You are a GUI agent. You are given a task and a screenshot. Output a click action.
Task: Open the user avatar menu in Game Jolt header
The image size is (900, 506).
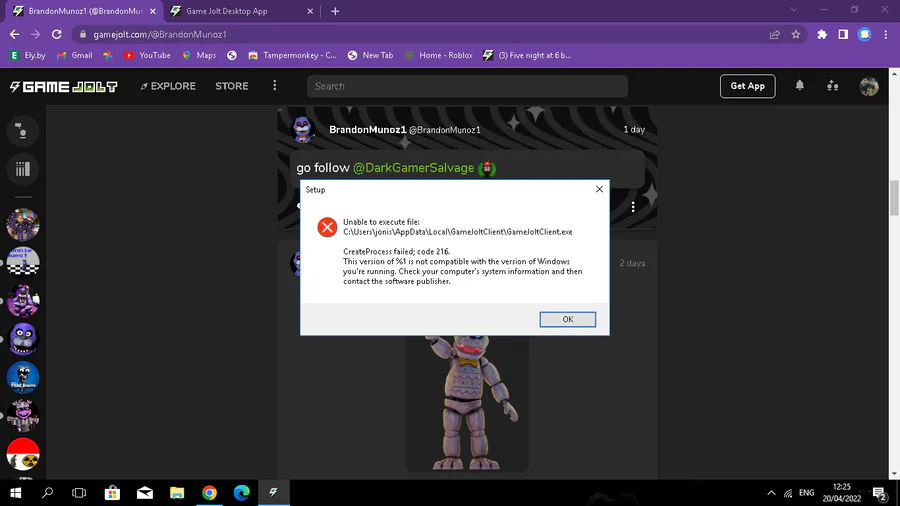tap(868, 86)
